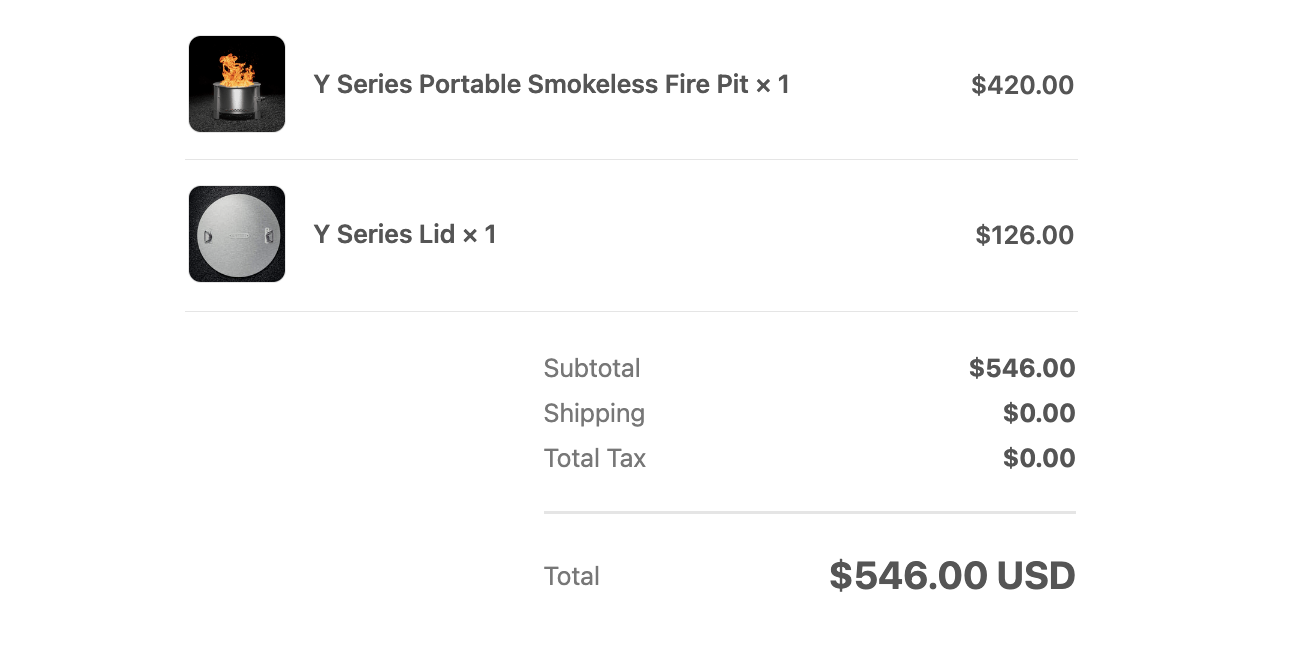Screen dimensions: 1316x648
Task: Click the × 1 quantity beside Y Series Lid
Action: click(x=479, y=235)
